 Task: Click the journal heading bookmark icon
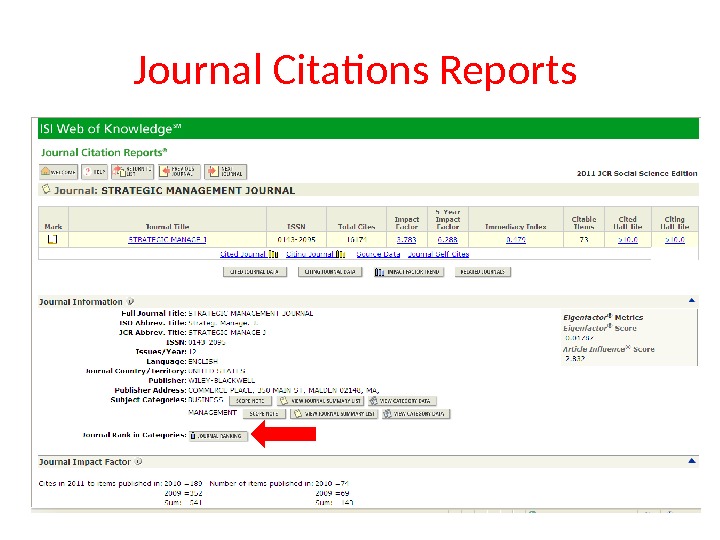pyautogui.click(x=46, y=189)
